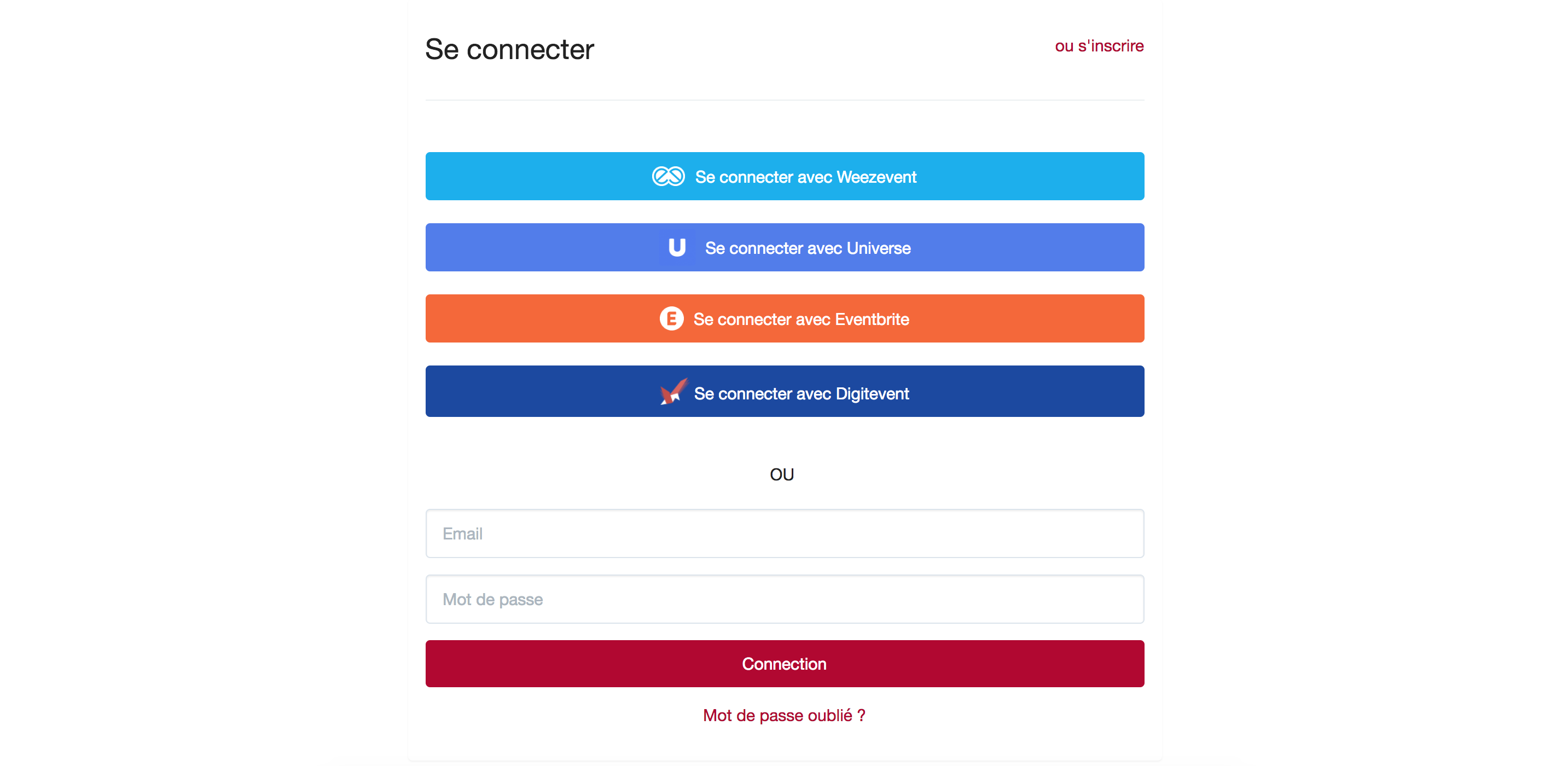Click the Universe U logo icon

[x=677, y=248]
